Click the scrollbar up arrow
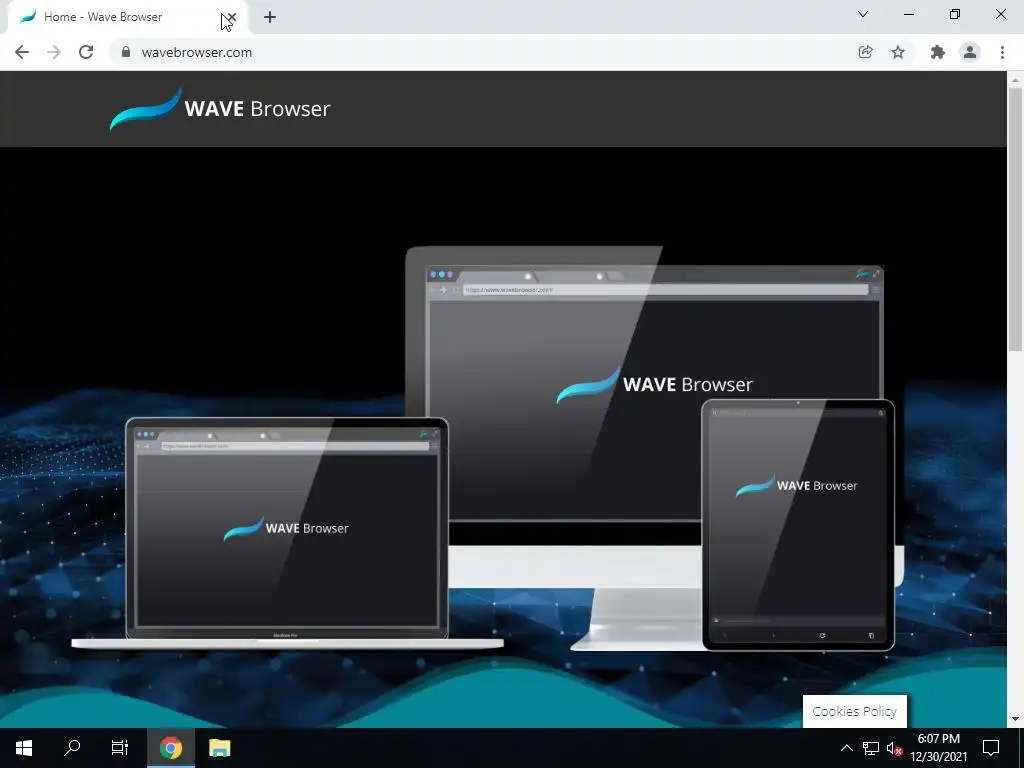This screenshot has width=1024, height=768. click(x=1015, y=79)
